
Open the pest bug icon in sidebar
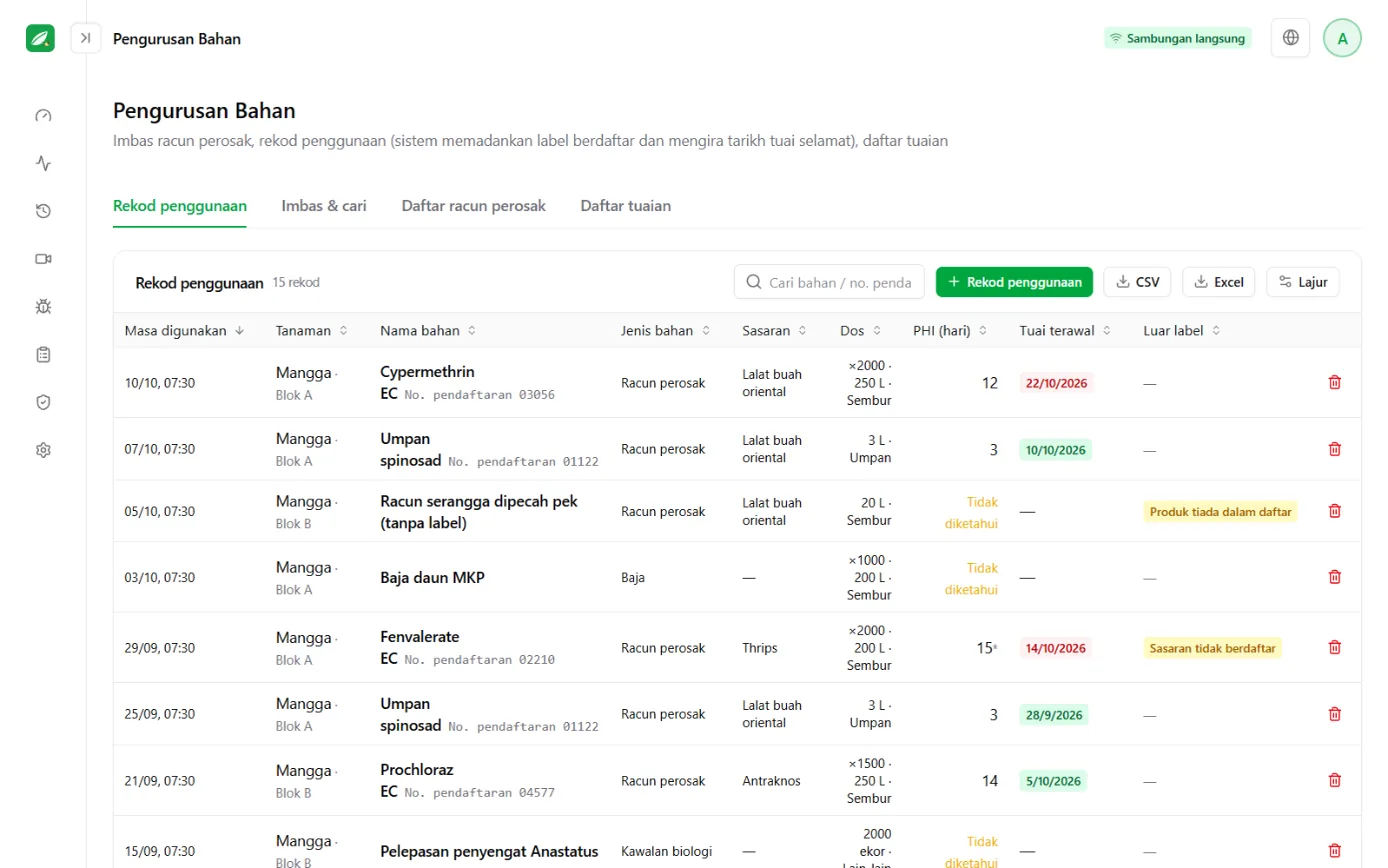43,306
